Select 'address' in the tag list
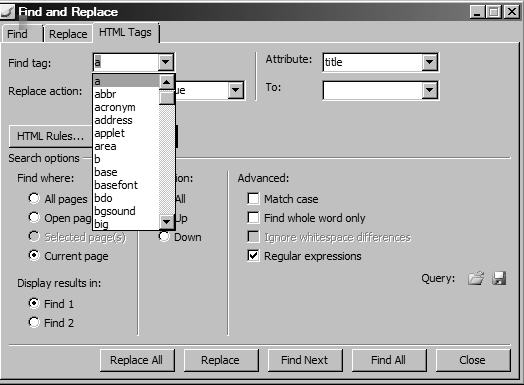The width and height of the screenshot is (524, 385). tap(126, 120)
